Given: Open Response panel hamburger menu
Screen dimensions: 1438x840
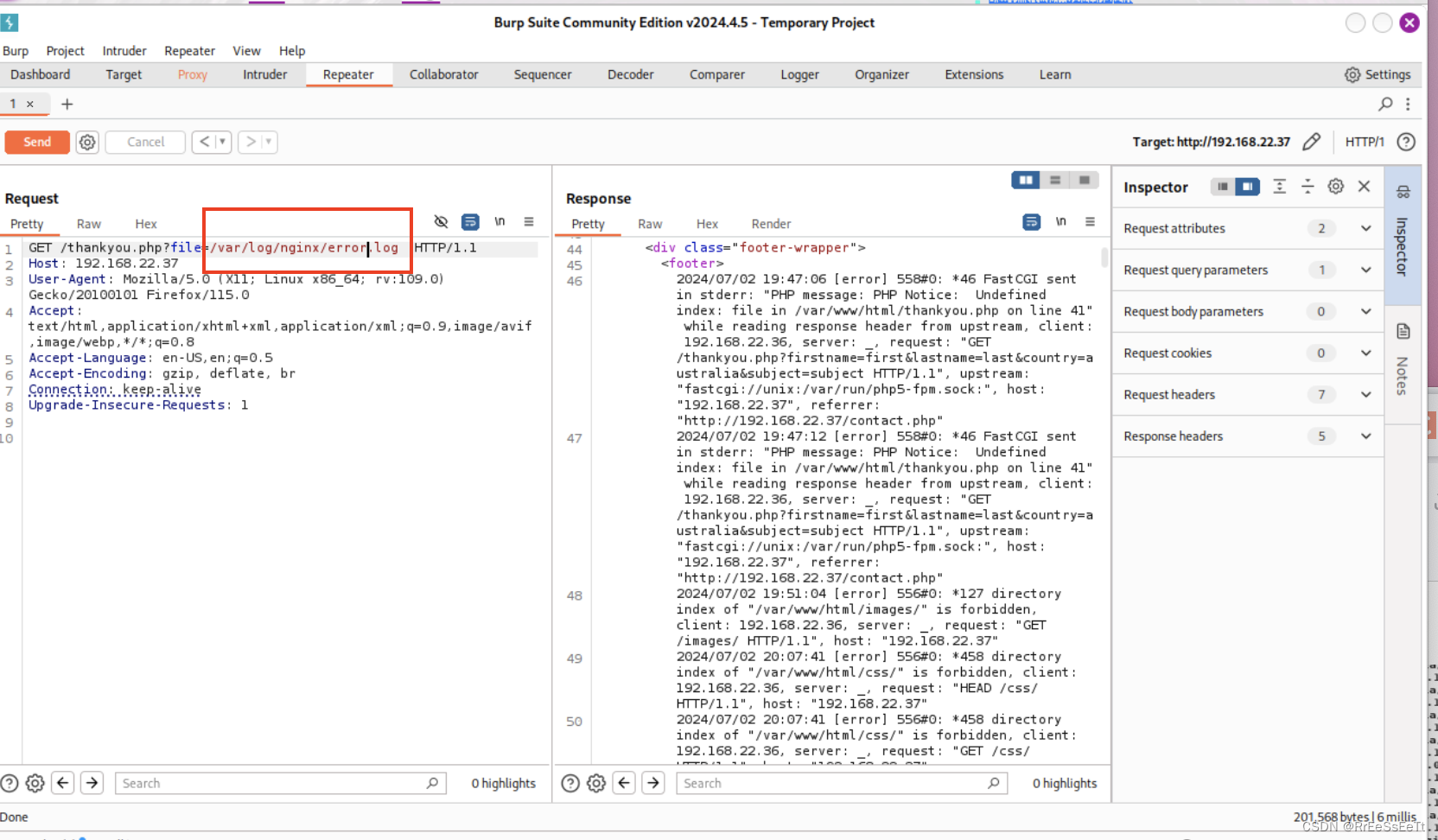Looking at the screenshot, I should [x=1091, y=222].
